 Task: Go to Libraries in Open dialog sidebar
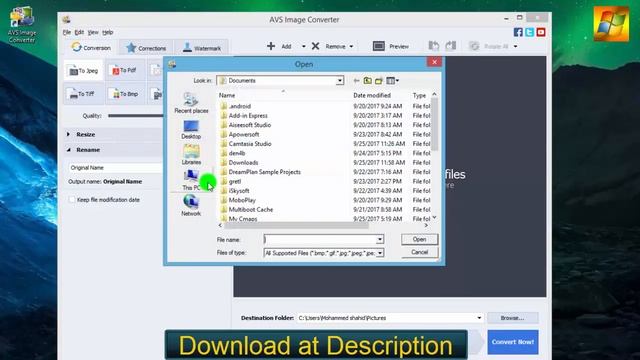[x=191, y=155]
